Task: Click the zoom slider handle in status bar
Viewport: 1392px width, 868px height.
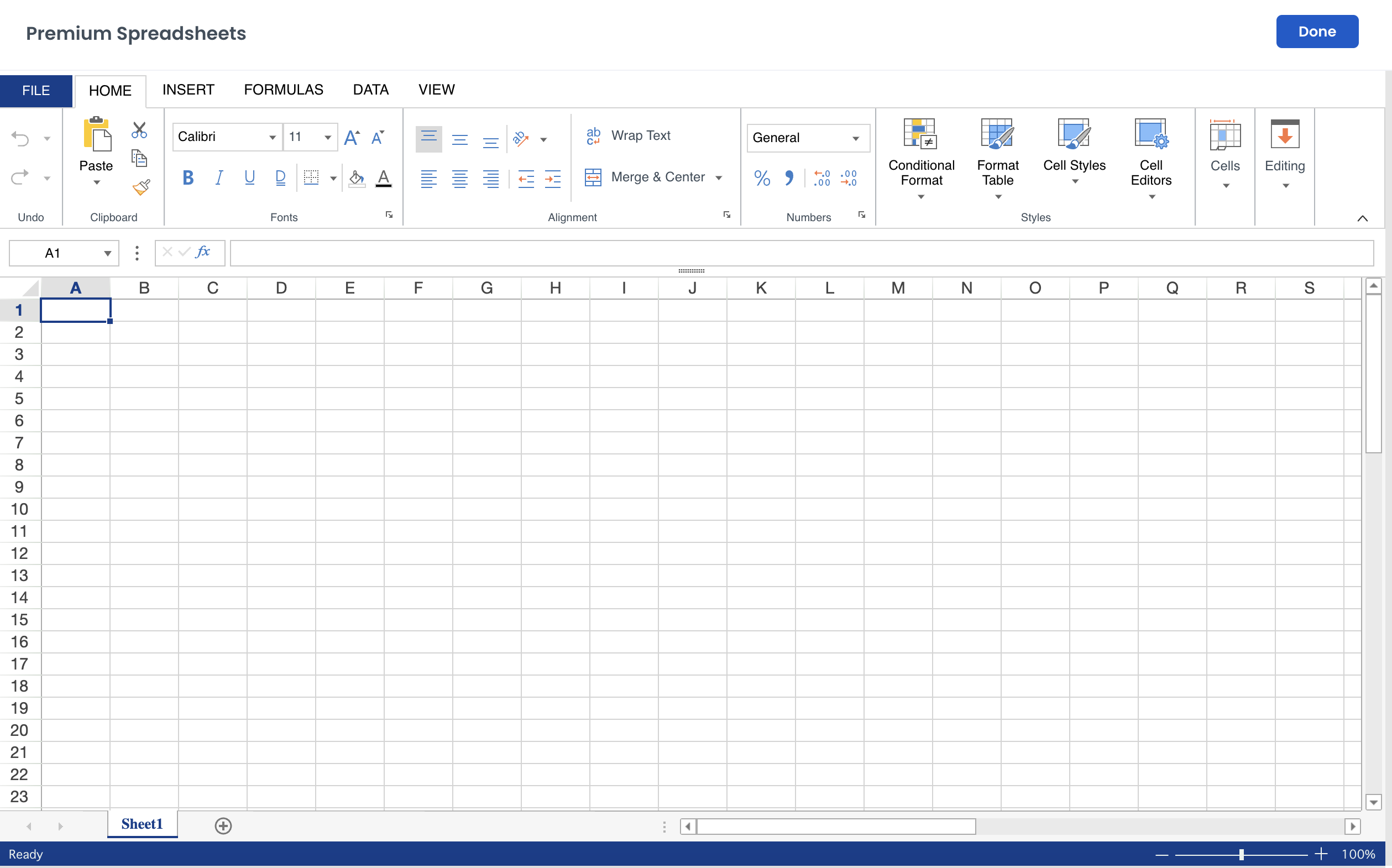Action: pyautogui.click(x=1241, y=854)
